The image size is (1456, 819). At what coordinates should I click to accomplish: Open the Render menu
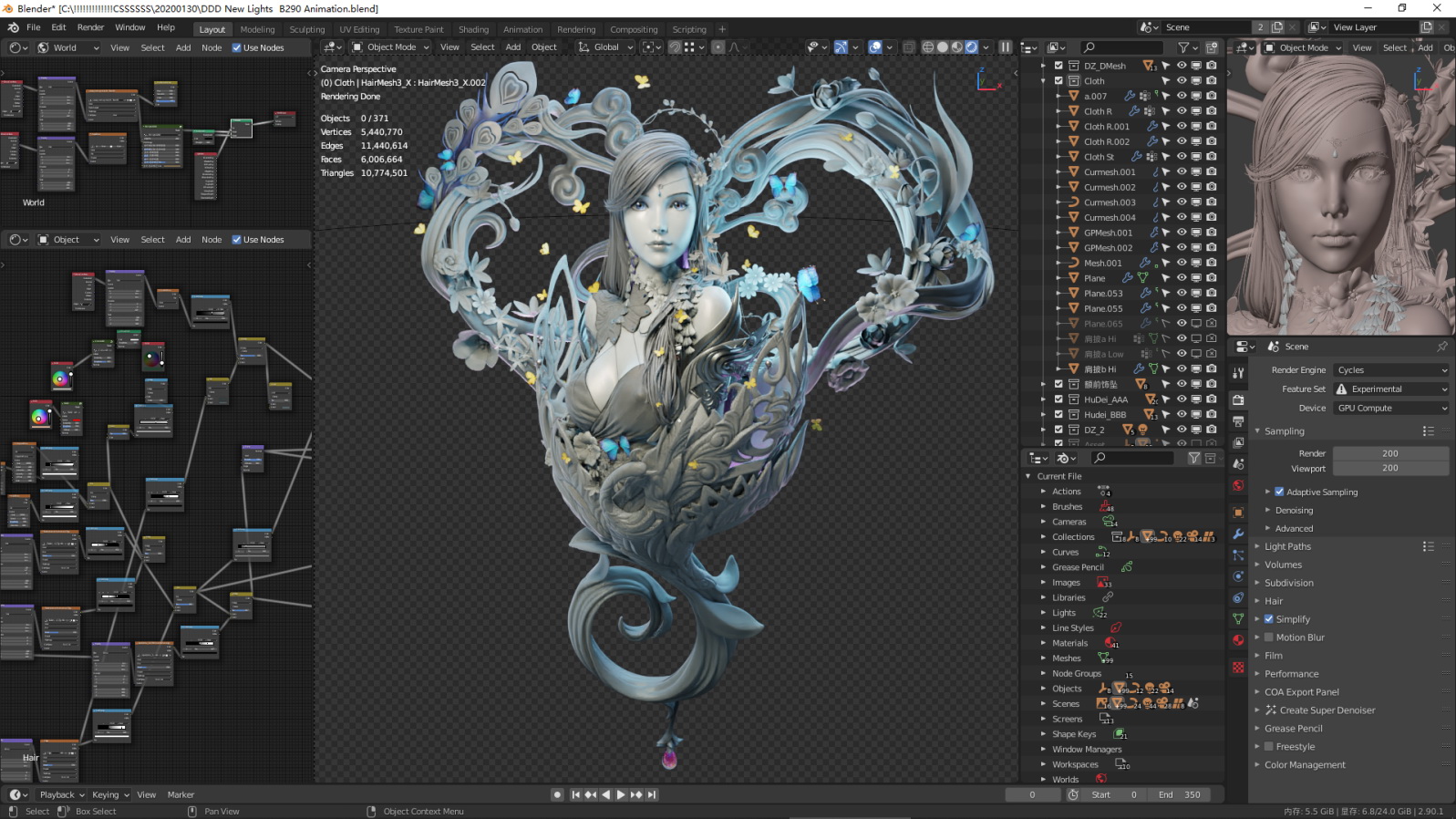[x=90, y=27]
